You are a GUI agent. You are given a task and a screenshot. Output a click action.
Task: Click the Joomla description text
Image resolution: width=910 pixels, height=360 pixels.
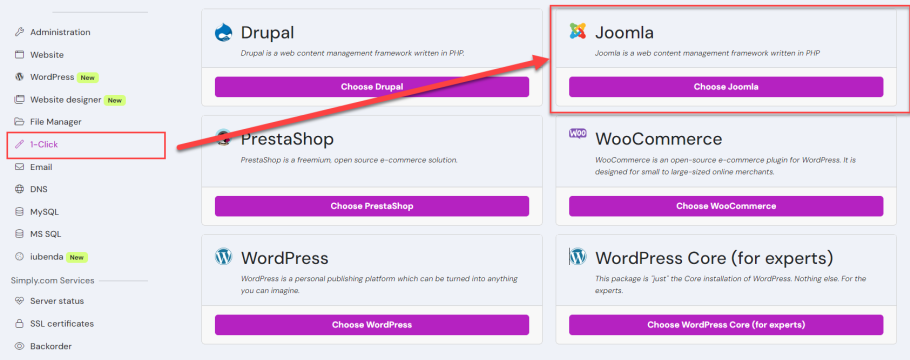click(x=707, y=53)
